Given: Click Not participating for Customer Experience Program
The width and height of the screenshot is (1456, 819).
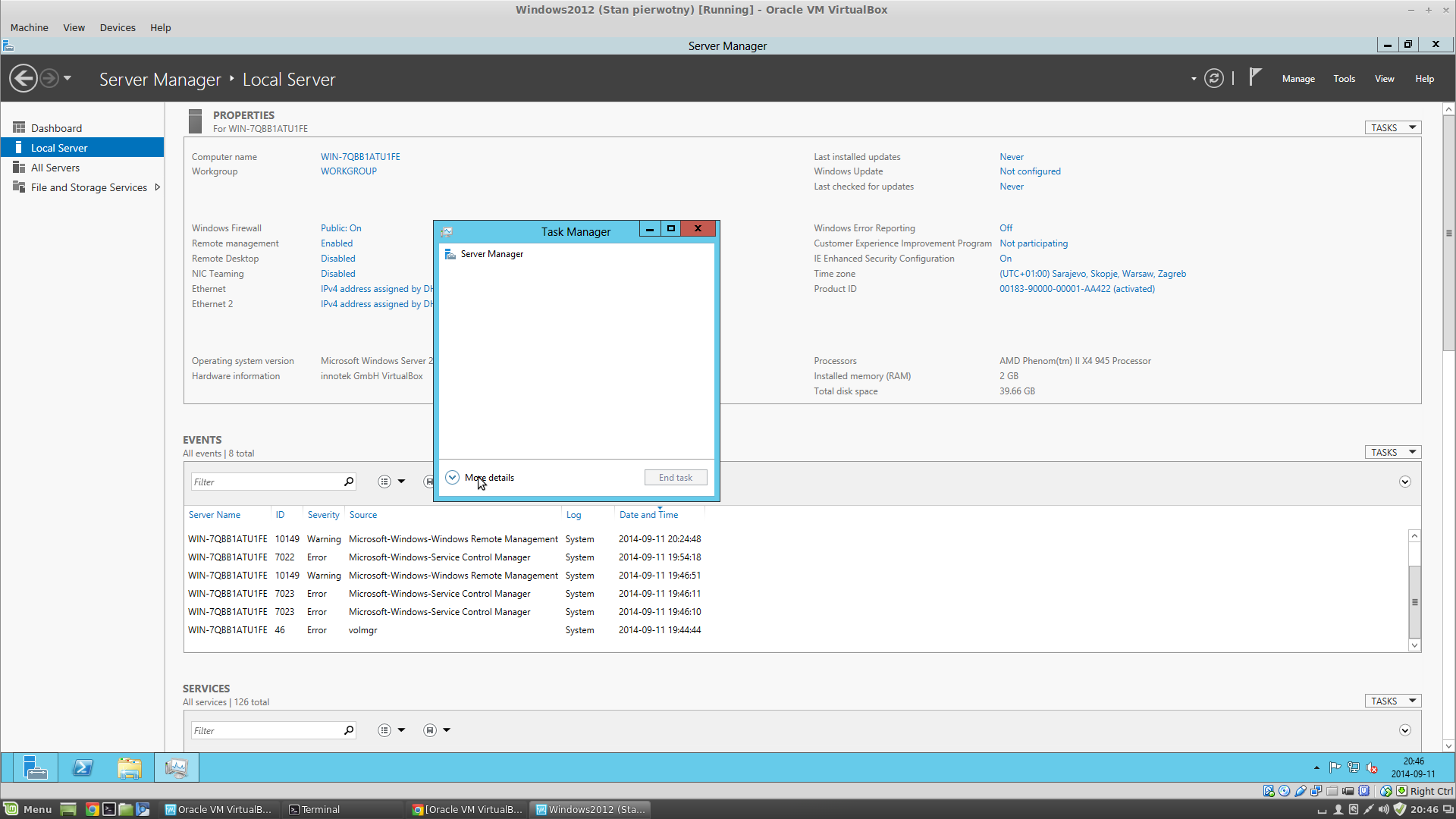Looking at the screenshot, I should [x=1034, y=243].
